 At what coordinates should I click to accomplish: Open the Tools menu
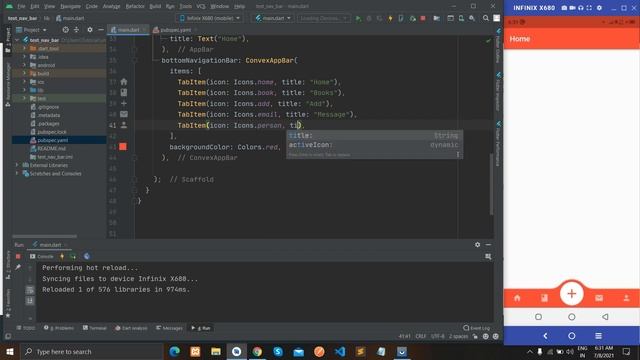click(185, 7)
